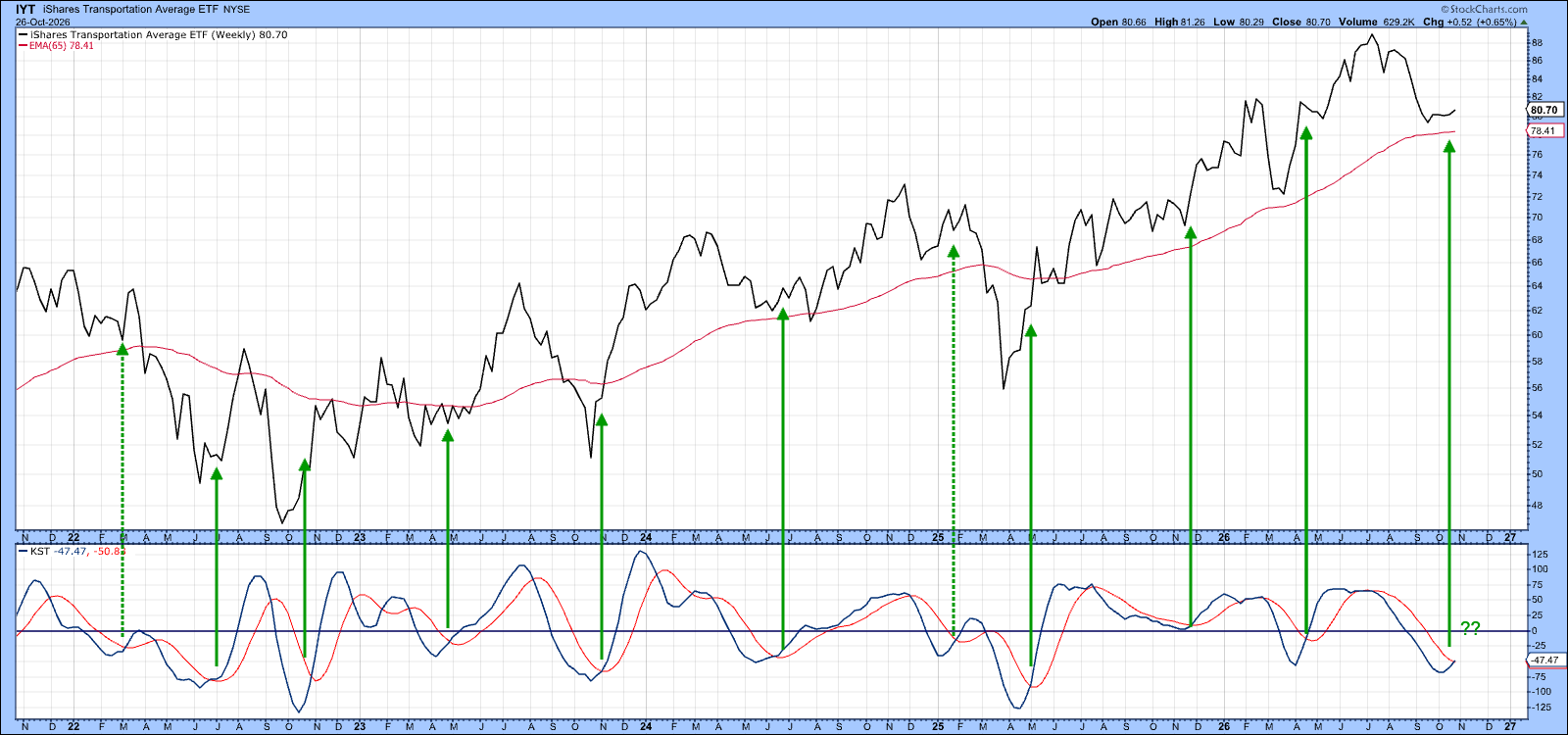Click the 'Low 80.29' header value

pyautogui.click(x=1239, y=22)
